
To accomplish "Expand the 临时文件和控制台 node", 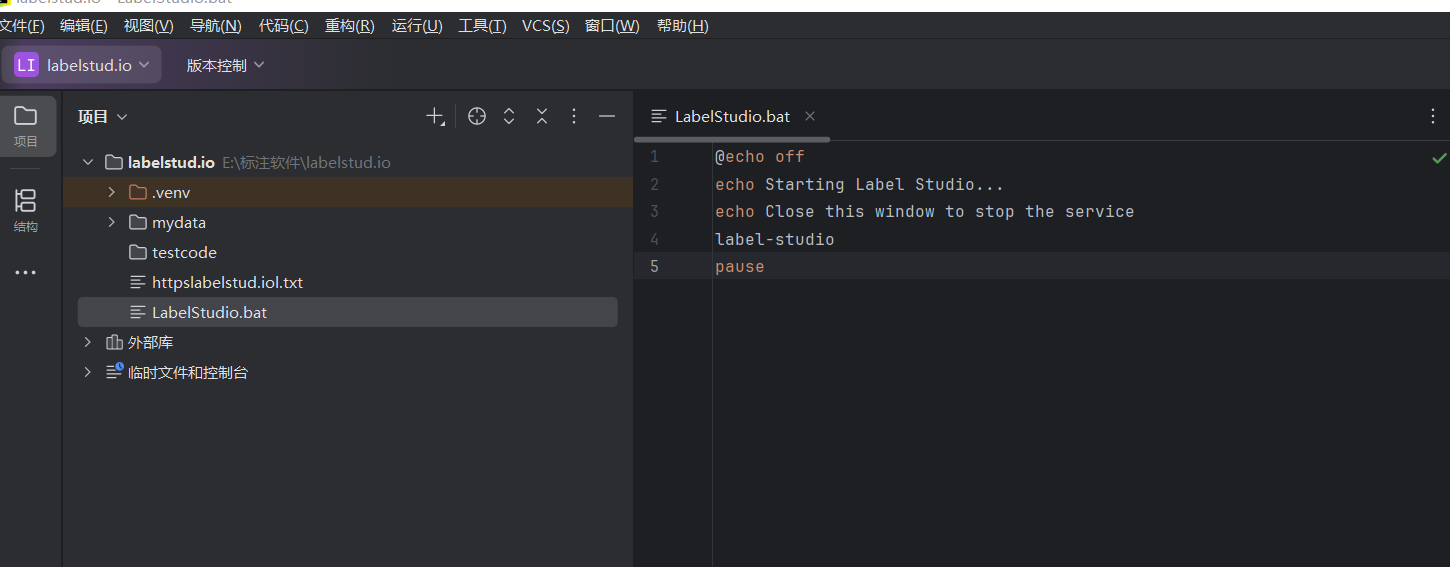I will [x=88, y=372].
